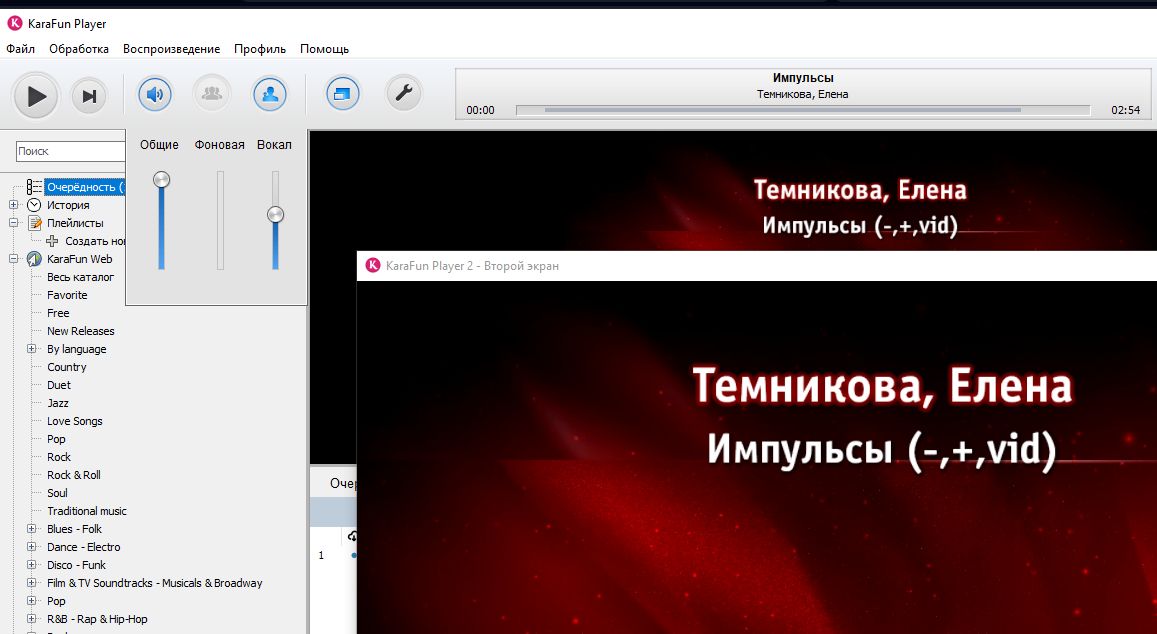Open Весь каталог category
Screen dimensions: 1157x634
click(x=80, y=278)
